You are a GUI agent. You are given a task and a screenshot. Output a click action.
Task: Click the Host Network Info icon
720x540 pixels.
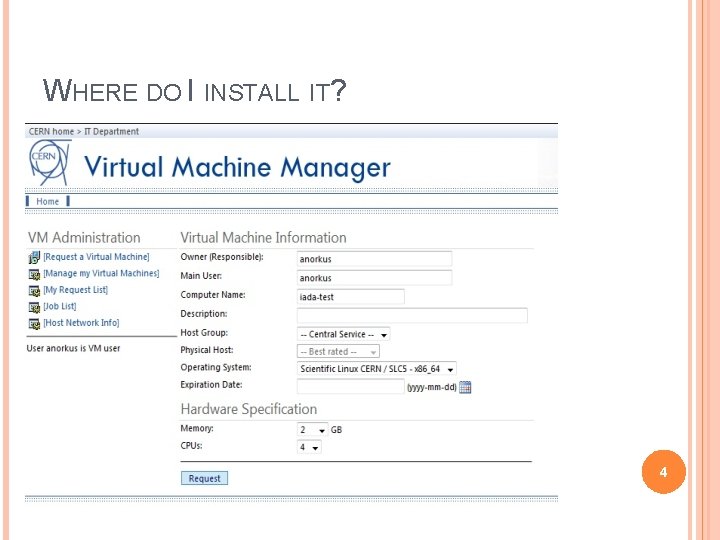(34, 324)
